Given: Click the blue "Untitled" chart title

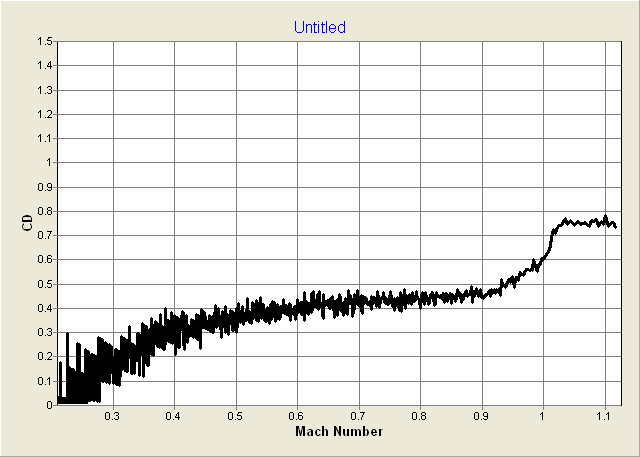Looking at the screenshot, I should coord(319,27).
